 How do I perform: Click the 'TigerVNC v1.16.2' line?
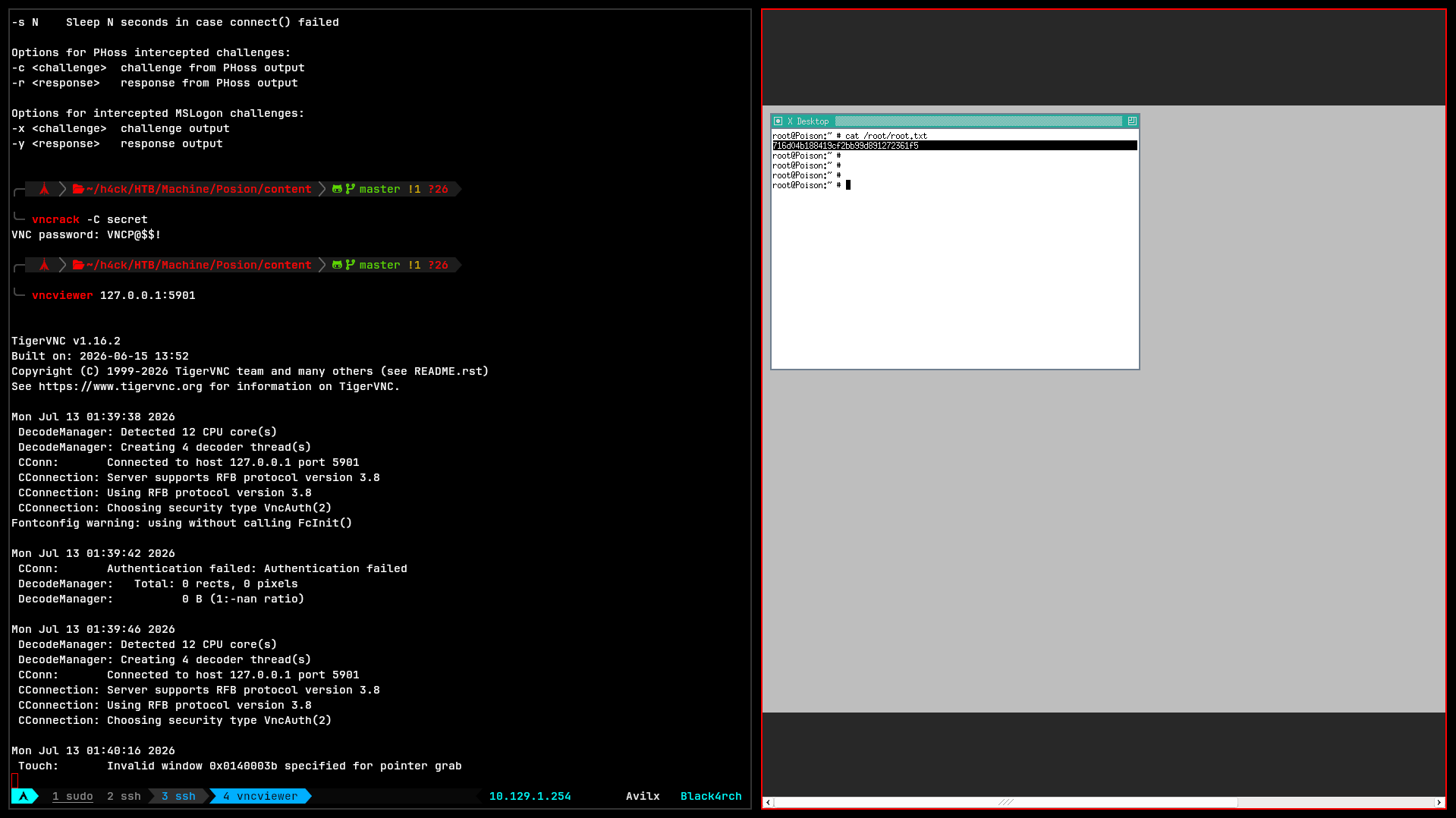click(66, 341)
